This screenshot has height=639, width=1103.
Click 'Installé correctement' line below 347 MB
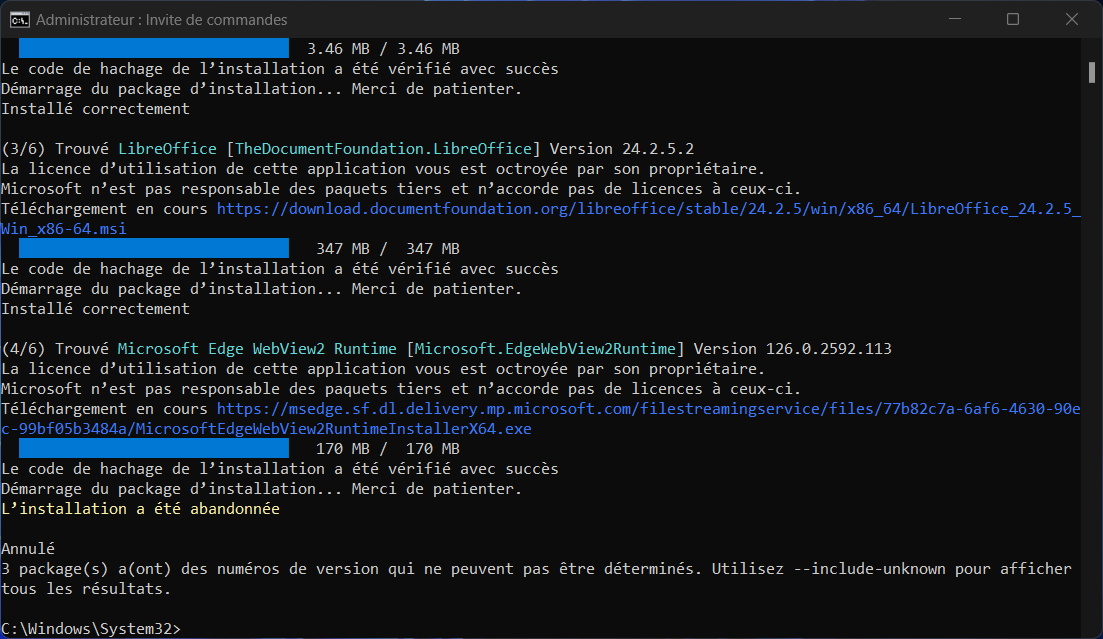96,309
